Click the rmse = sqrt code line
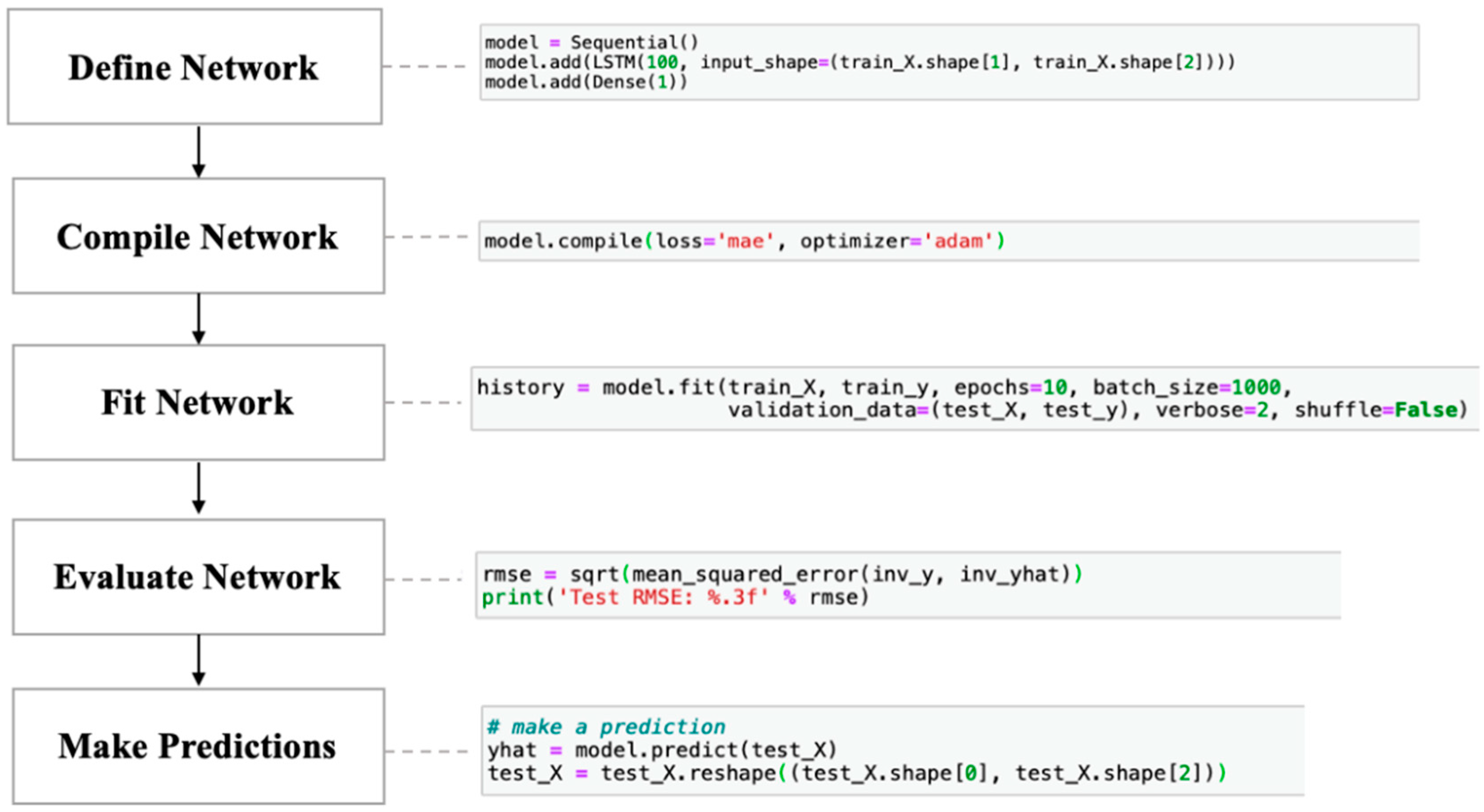1484x812 pixels. 781,574
